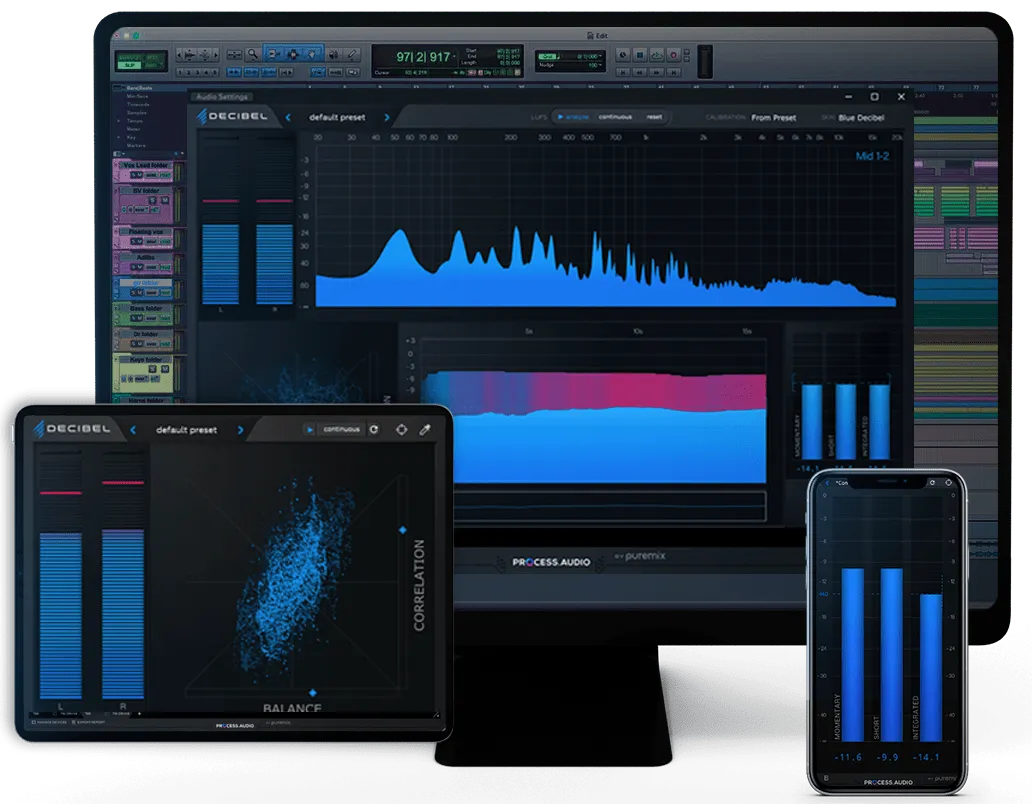Click the Decibel logo on the monitor plugin
Image resolution: width=1032 pixels, height=804 pixels.
point(232,116)
